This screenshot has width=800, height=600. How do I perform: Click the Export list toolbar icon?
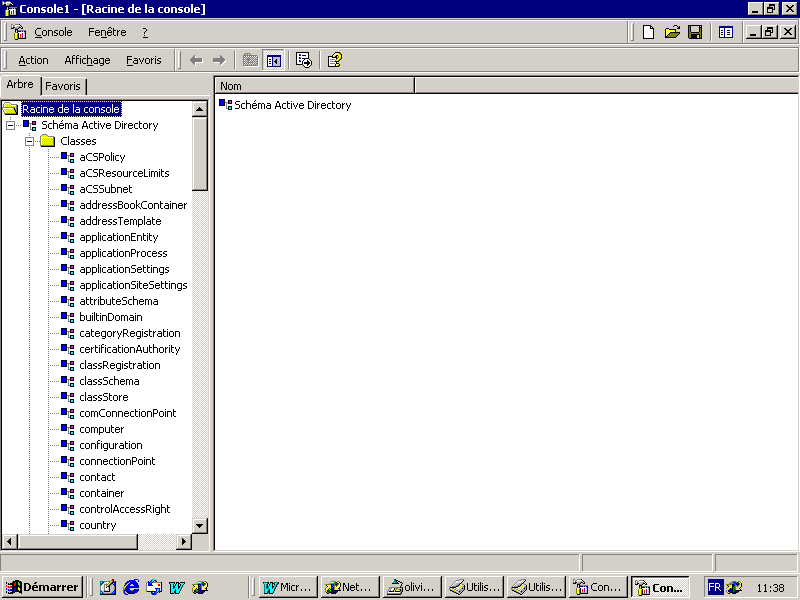coord(304,60)
